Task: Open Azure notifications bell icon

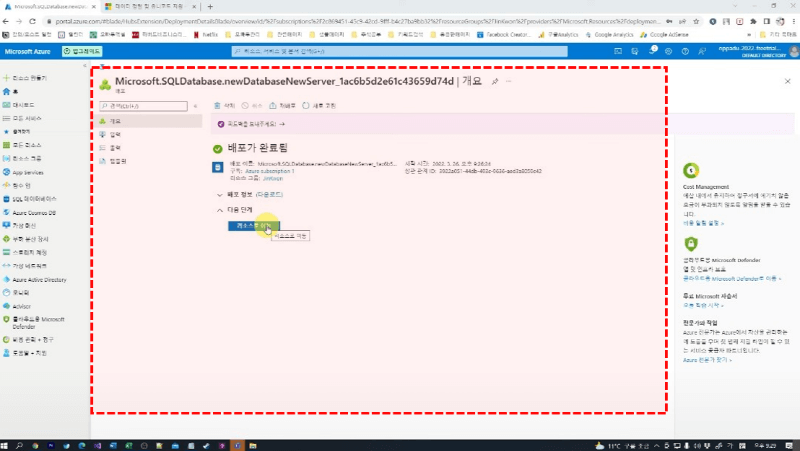Action: 652,51
